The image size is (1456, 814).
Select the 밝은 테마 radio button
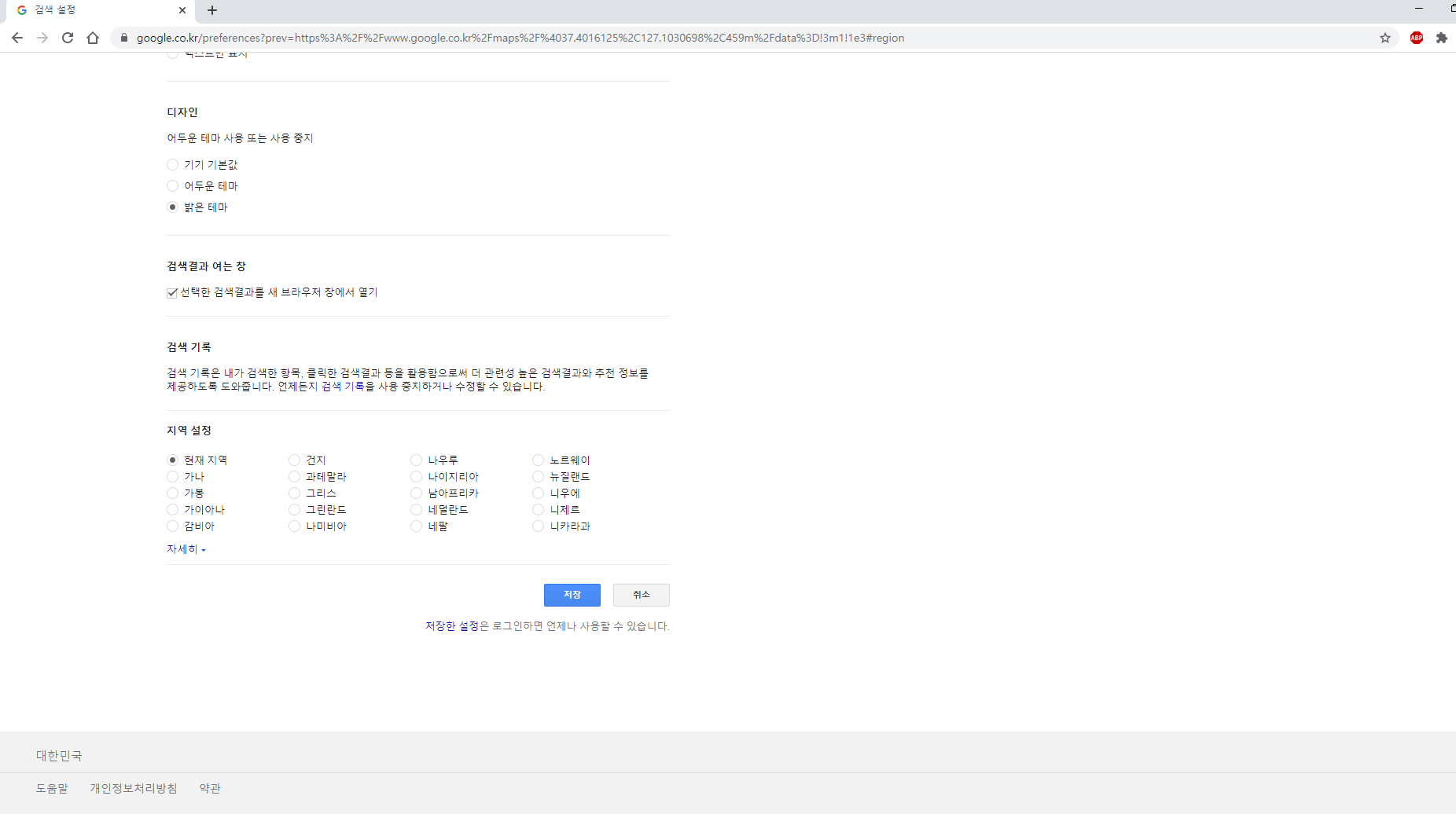point(173,207)
